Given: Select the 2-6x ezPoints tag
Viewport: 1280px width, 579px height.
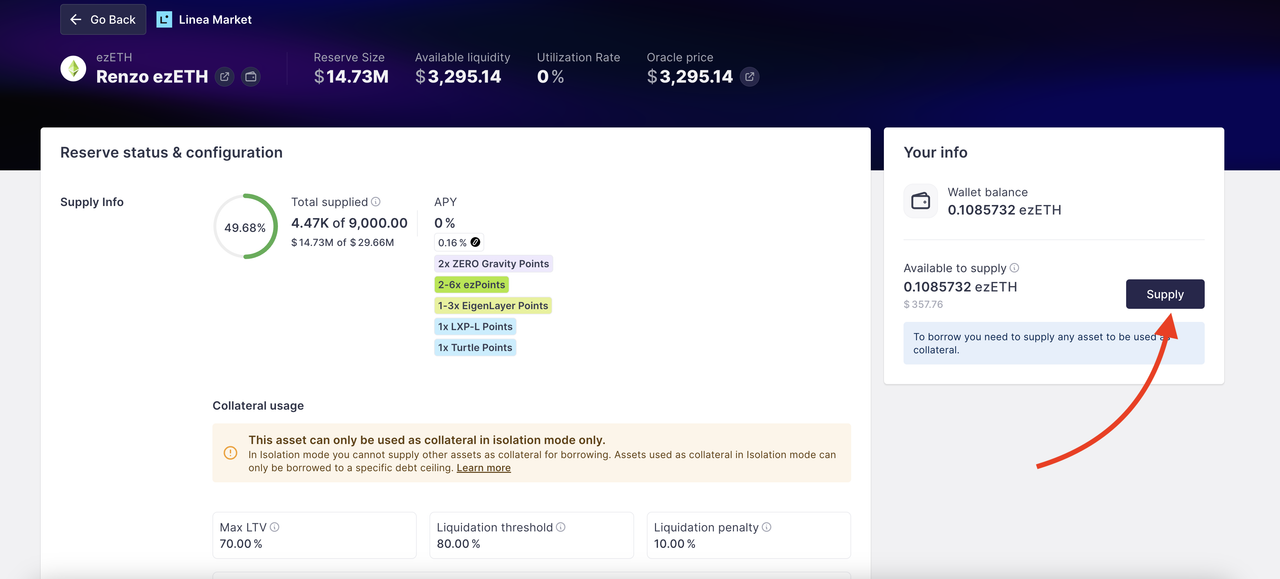Looking at the screenshot, I should point(472,285).
